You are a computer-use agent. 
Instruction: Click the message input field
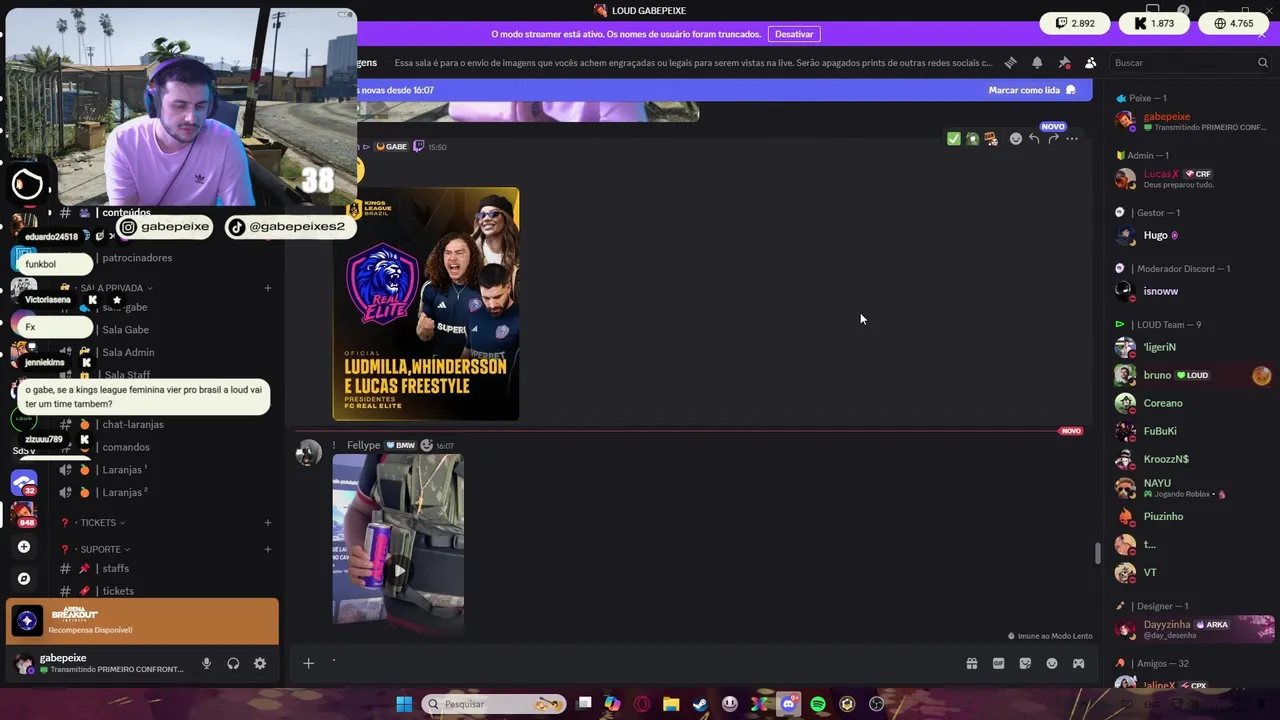pos(640,663)
